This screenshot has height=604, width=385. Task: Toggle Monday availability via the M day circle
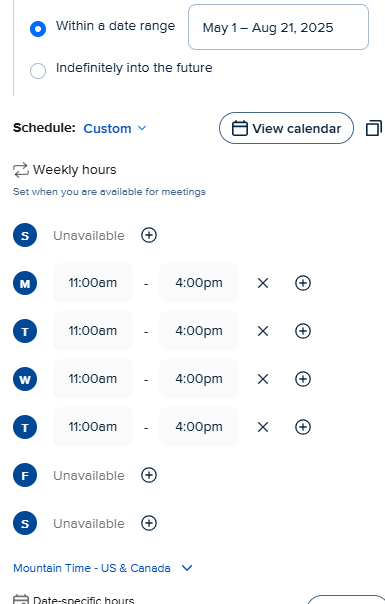25,283
